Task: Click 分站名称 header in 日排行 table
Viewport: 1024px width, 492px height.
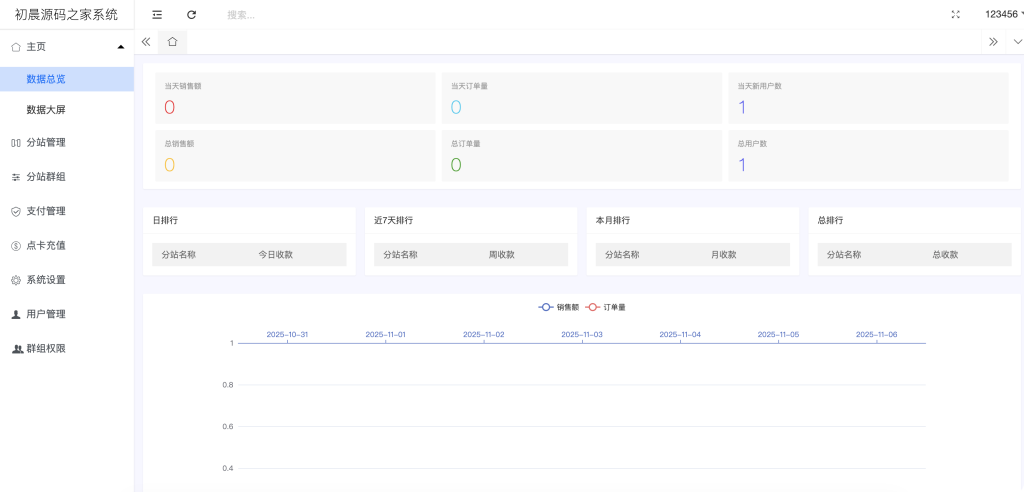Action: click(x=178, y=255)
